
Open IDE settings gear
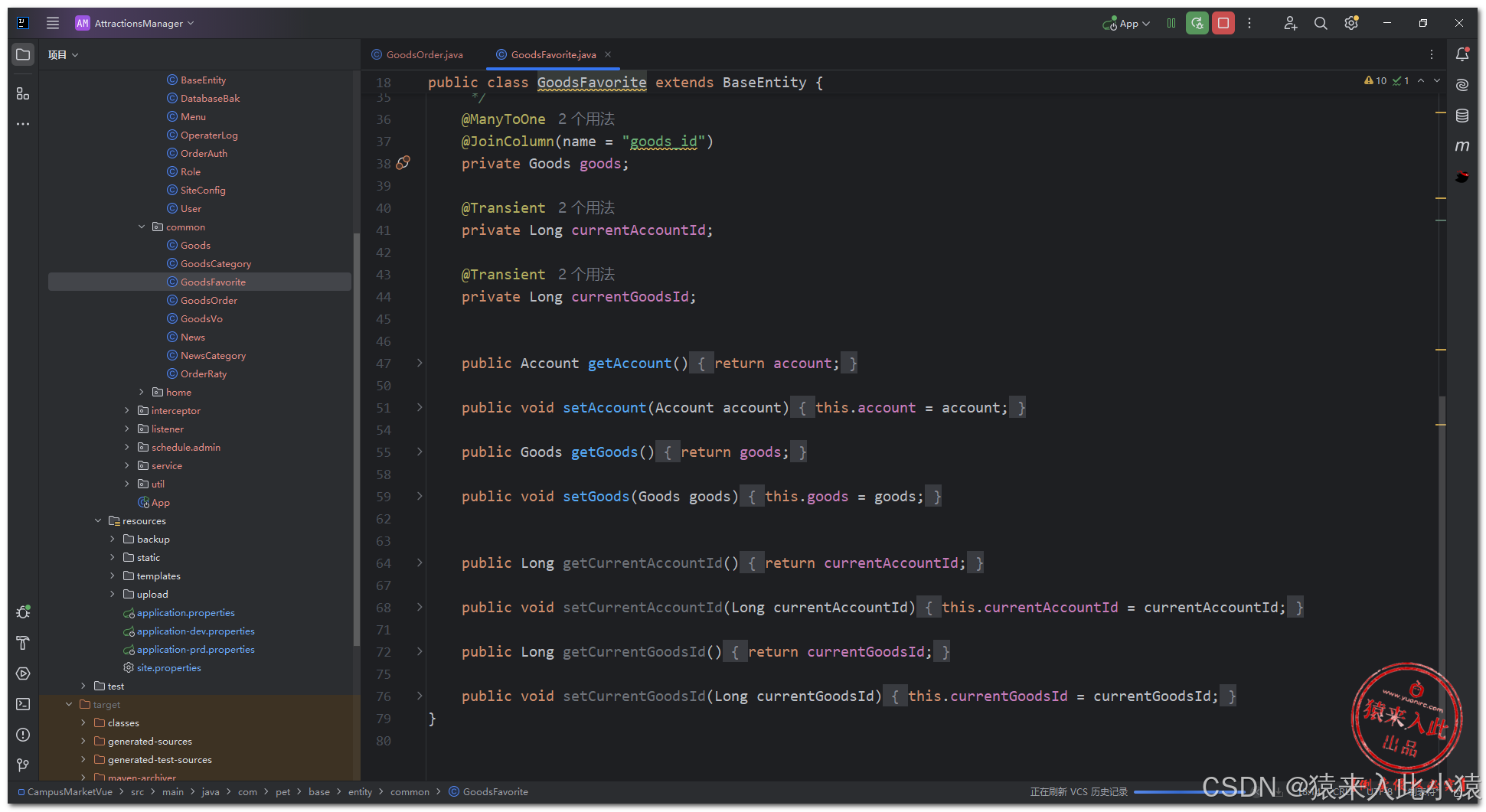tap(1351, 23)
